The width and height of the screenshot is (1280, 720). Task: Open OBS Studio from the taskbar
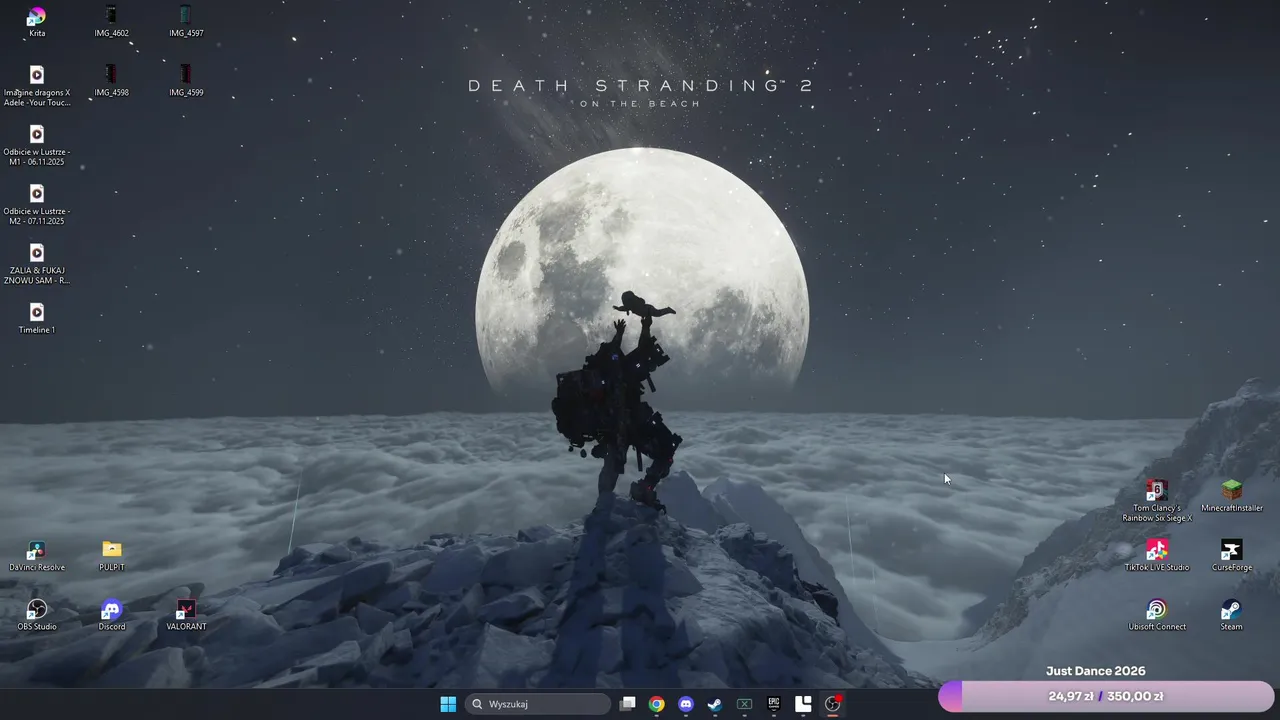[x=832, y=704]
